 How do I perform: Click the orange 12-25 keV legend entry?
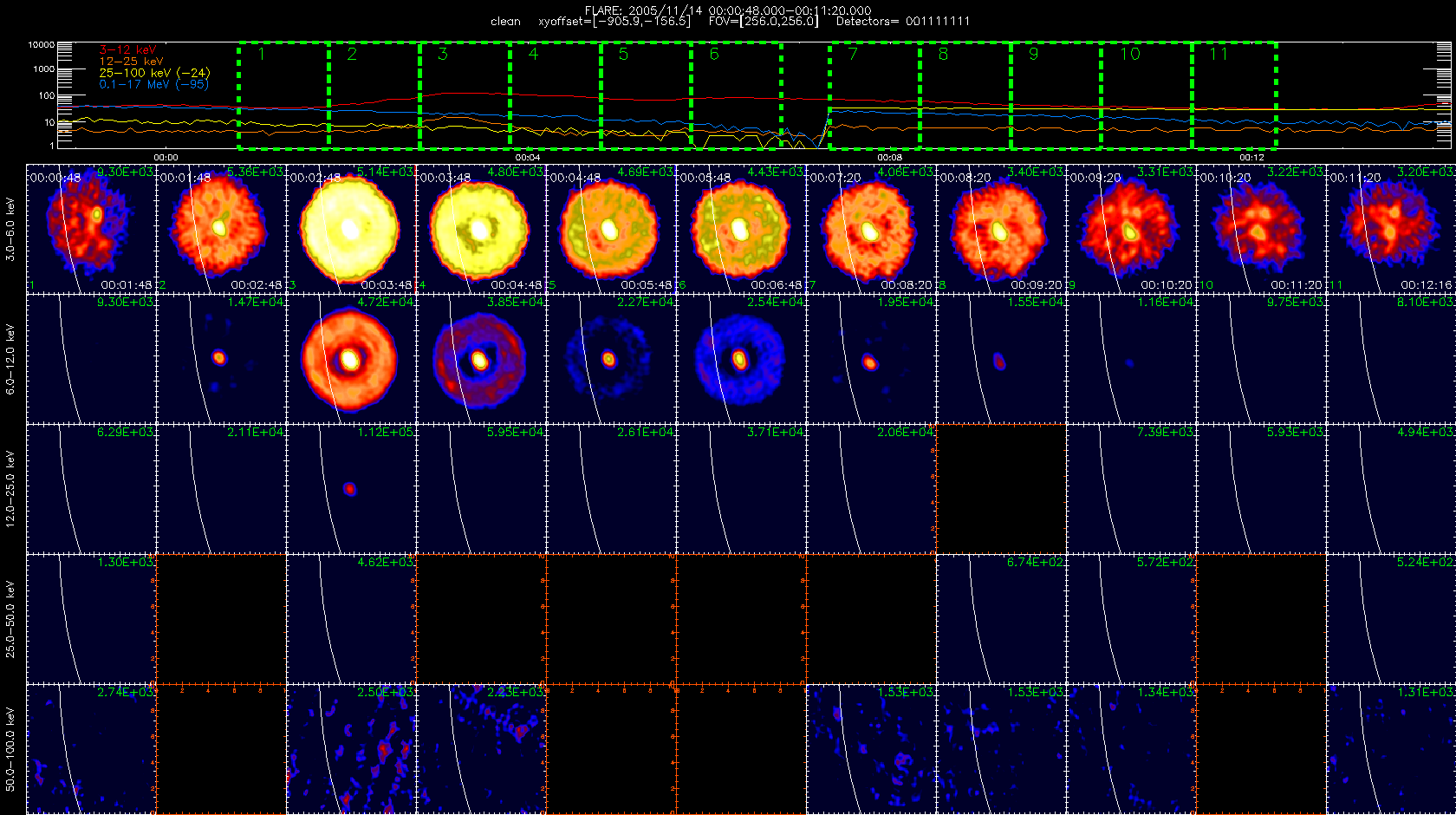click(x=131, y=62)
